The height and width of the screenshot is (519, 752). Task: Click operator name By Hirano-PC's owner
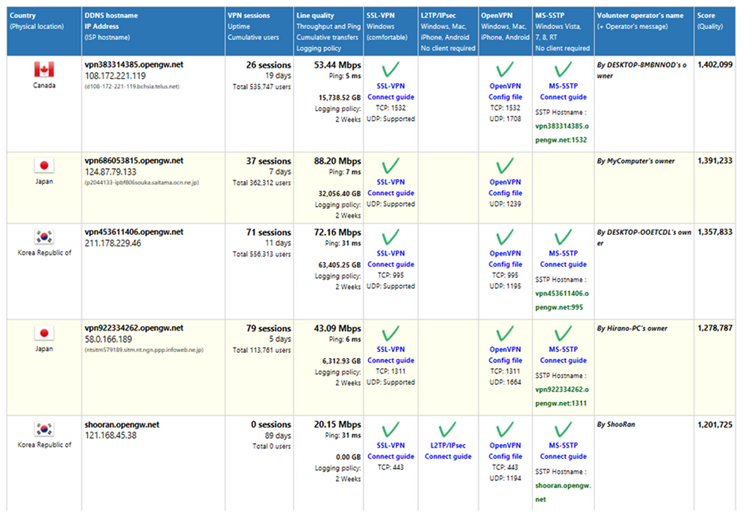[x=632, y=329]
